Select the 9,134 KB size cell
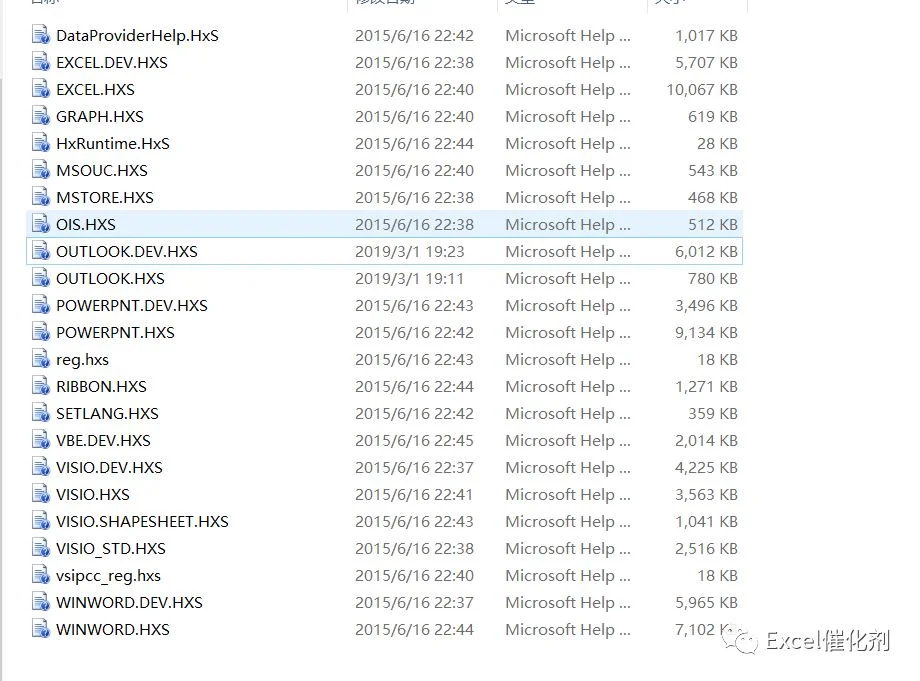The image size is (920, 681). [x=706, y=333]
